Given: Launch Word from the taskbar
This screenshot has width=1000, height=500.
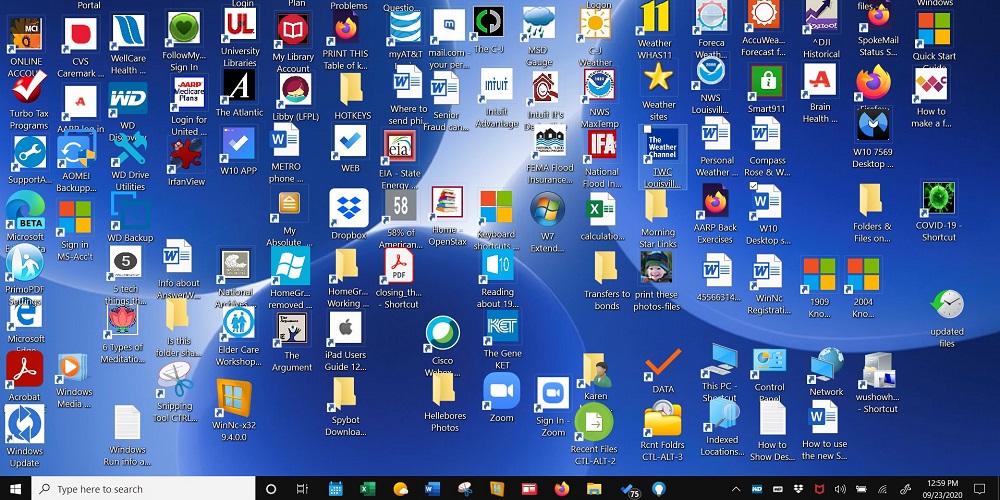Looking at the screenshot, I should point(432,489).
